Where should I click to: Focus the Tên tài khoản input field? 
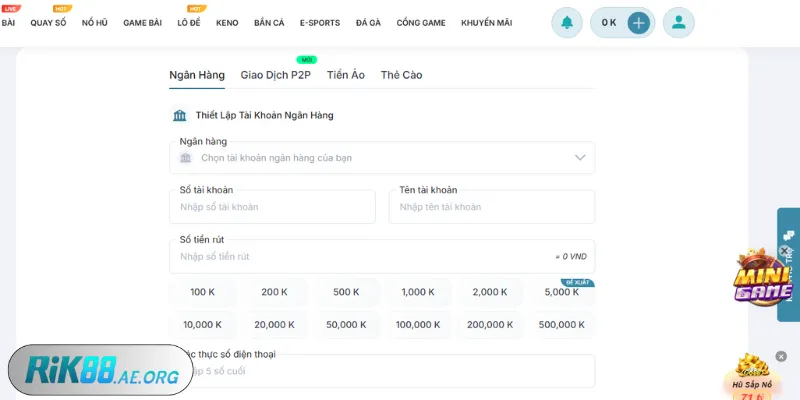coord(491,207)
